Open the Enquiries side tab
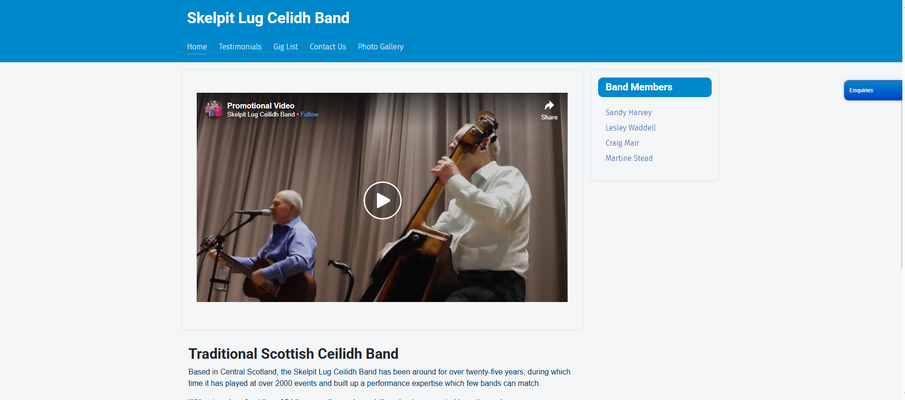Viewport: 905px width, 400px height. tap(864, 91)
